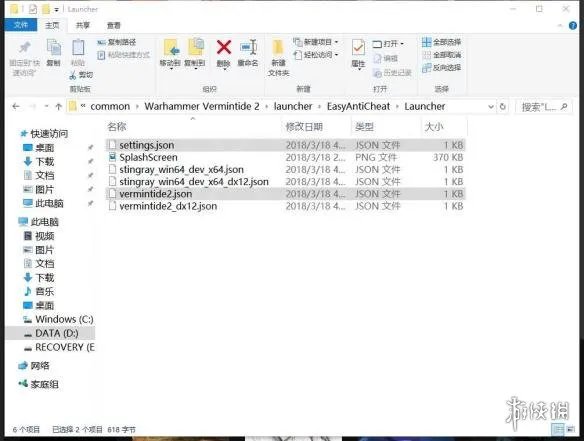Image resolution: width=584 pixels, height=441 pixels.
Task: Click the Up one level arrow
Action: tap(58, 107)
